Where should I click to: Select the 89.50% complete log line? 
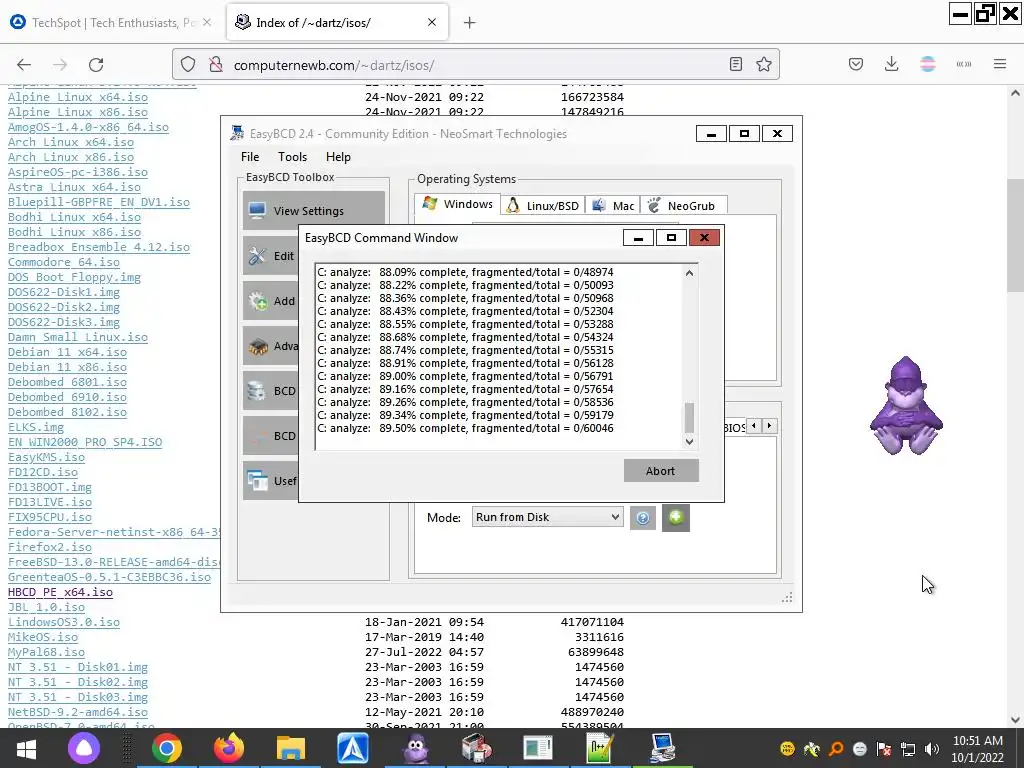click(465, 428)
